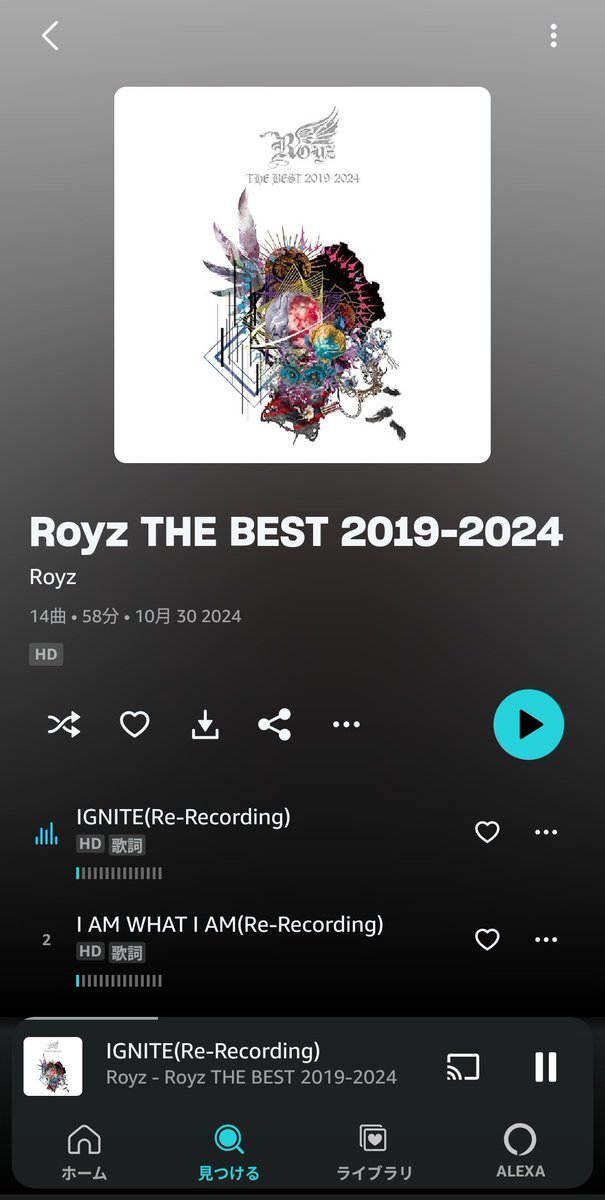Tap the mini player album thumbnail
Viewport: 605px width, 1200px height.
point(53,1066)
